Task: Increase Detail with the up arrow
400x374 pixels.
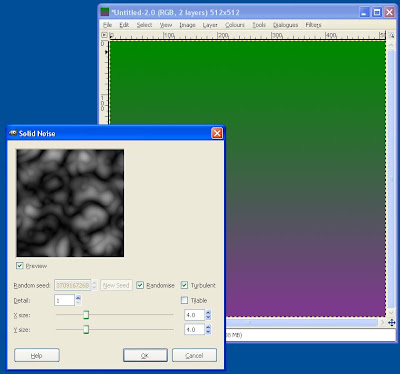Action: click(78, 298)
